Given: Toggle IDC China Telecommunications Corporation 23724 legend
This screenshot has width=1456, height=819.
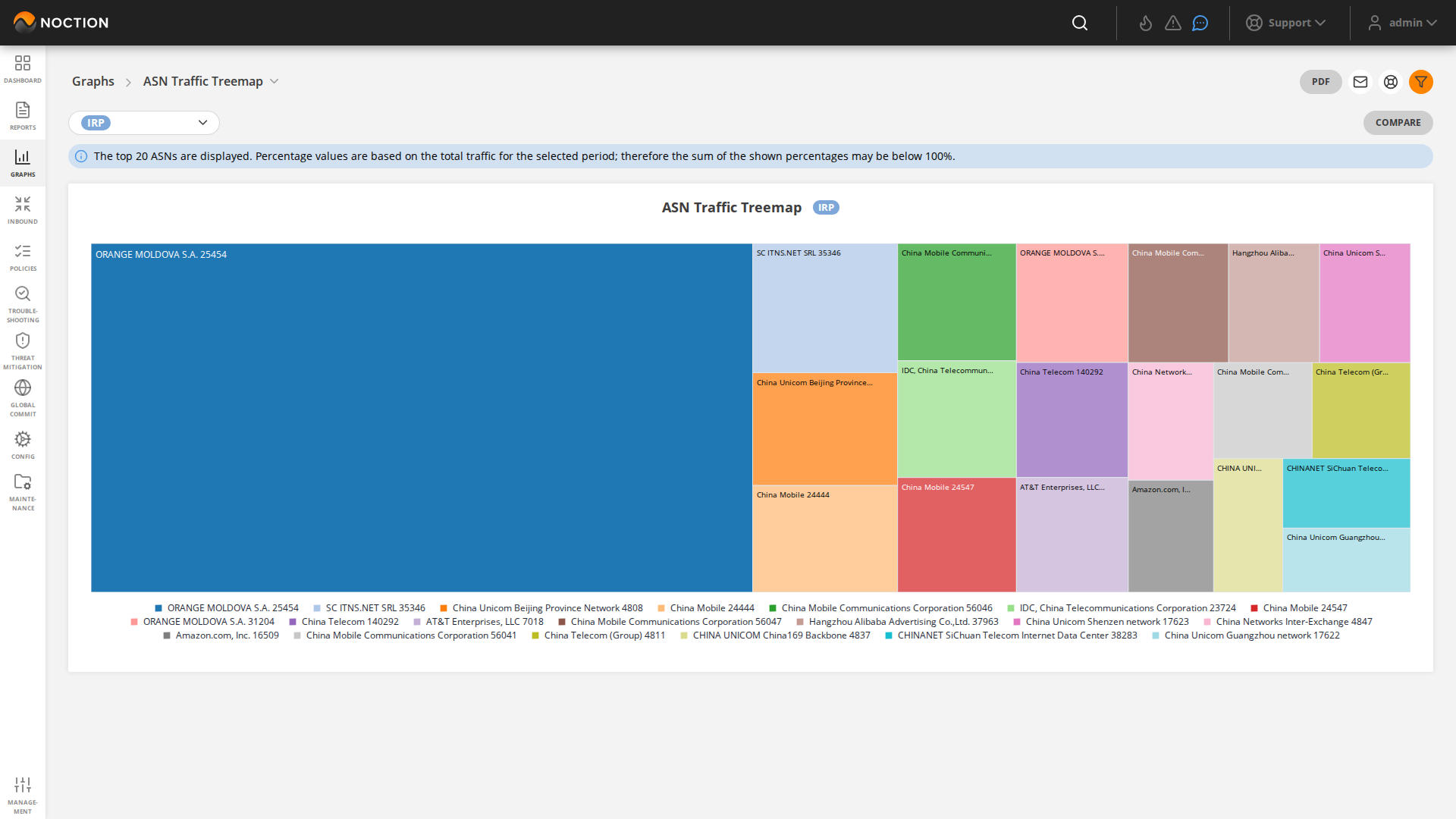Looking at the screenshot, I should click(1121, 608).
